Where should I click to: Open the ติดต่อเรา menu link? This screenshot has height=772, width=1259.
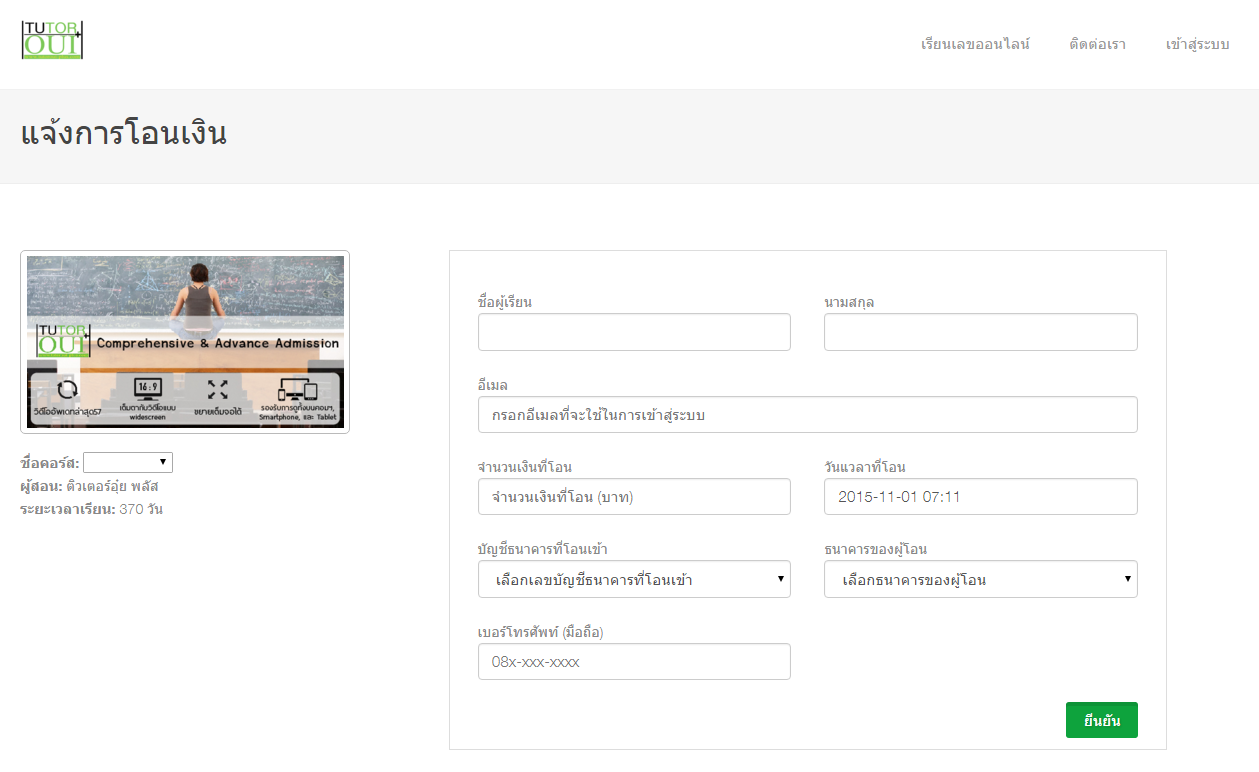1097,45
